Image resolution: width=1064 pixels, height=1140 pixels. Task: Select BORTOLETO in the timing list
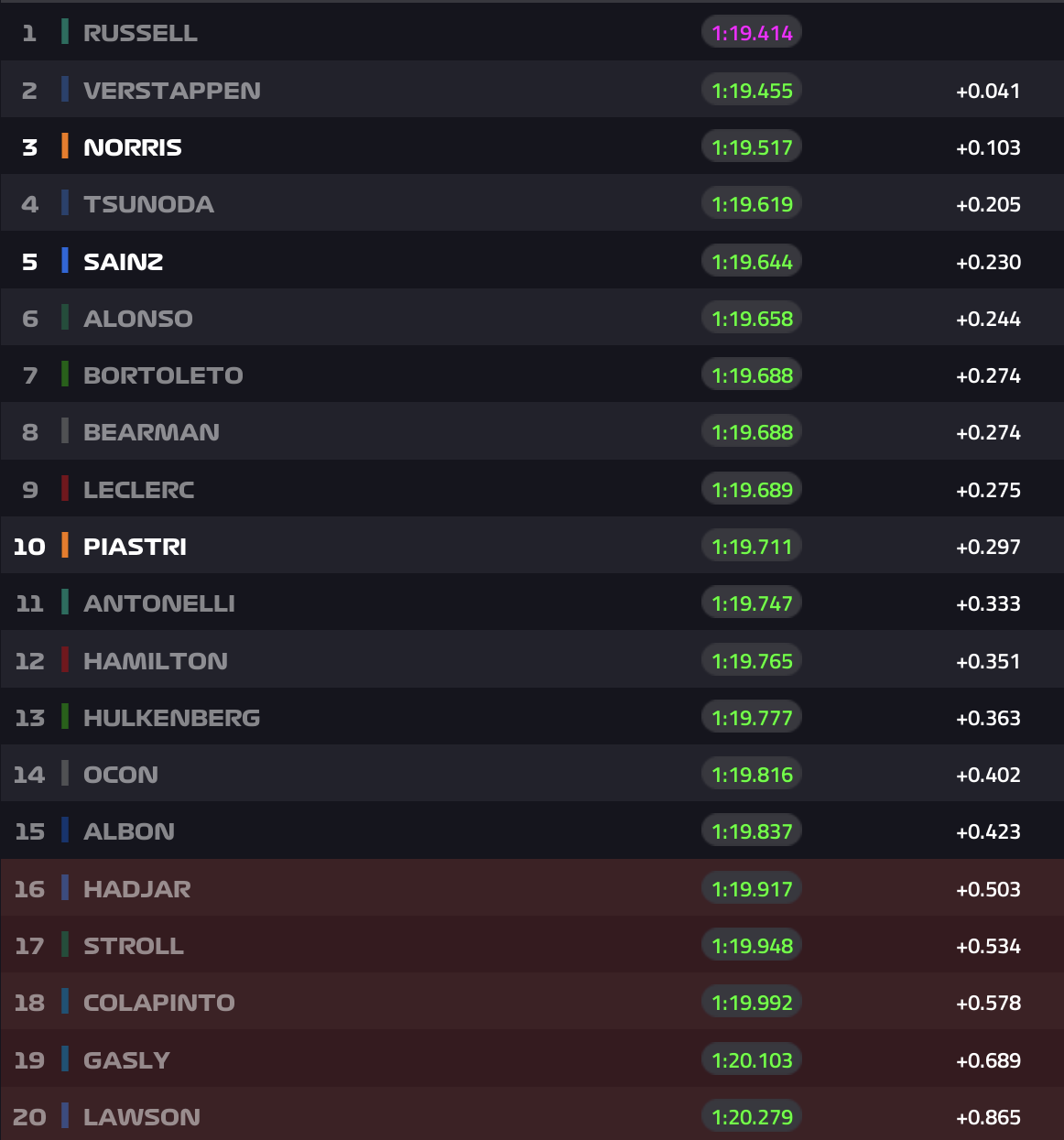[163, 375]
